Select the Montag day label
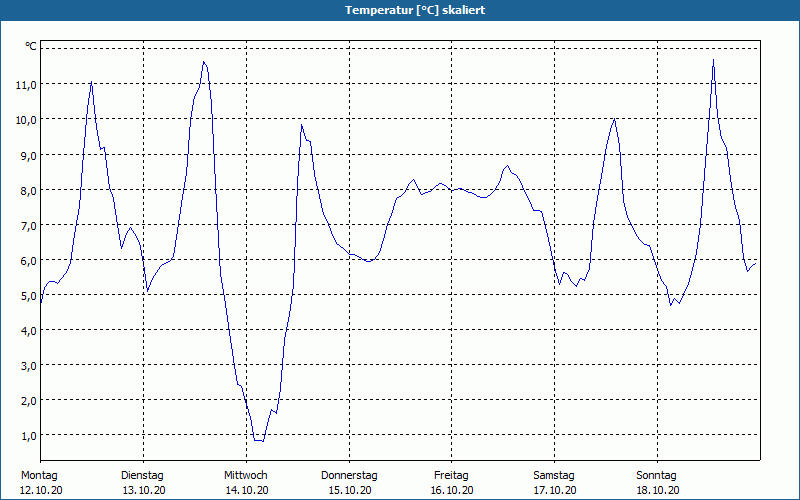Screen dimensions: 800x500 tap(39, 476)
